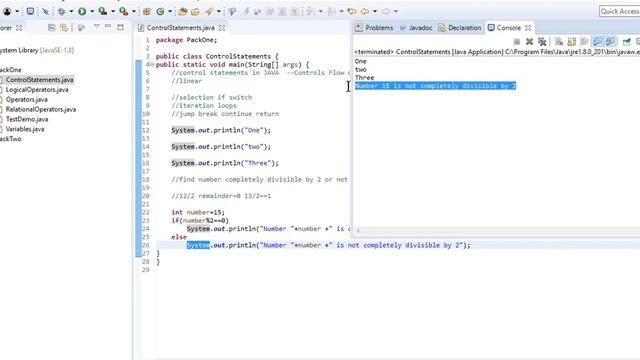Toggle Link with Editor in Package Explorer
The image size is (640, 360).
click(64, 27)
